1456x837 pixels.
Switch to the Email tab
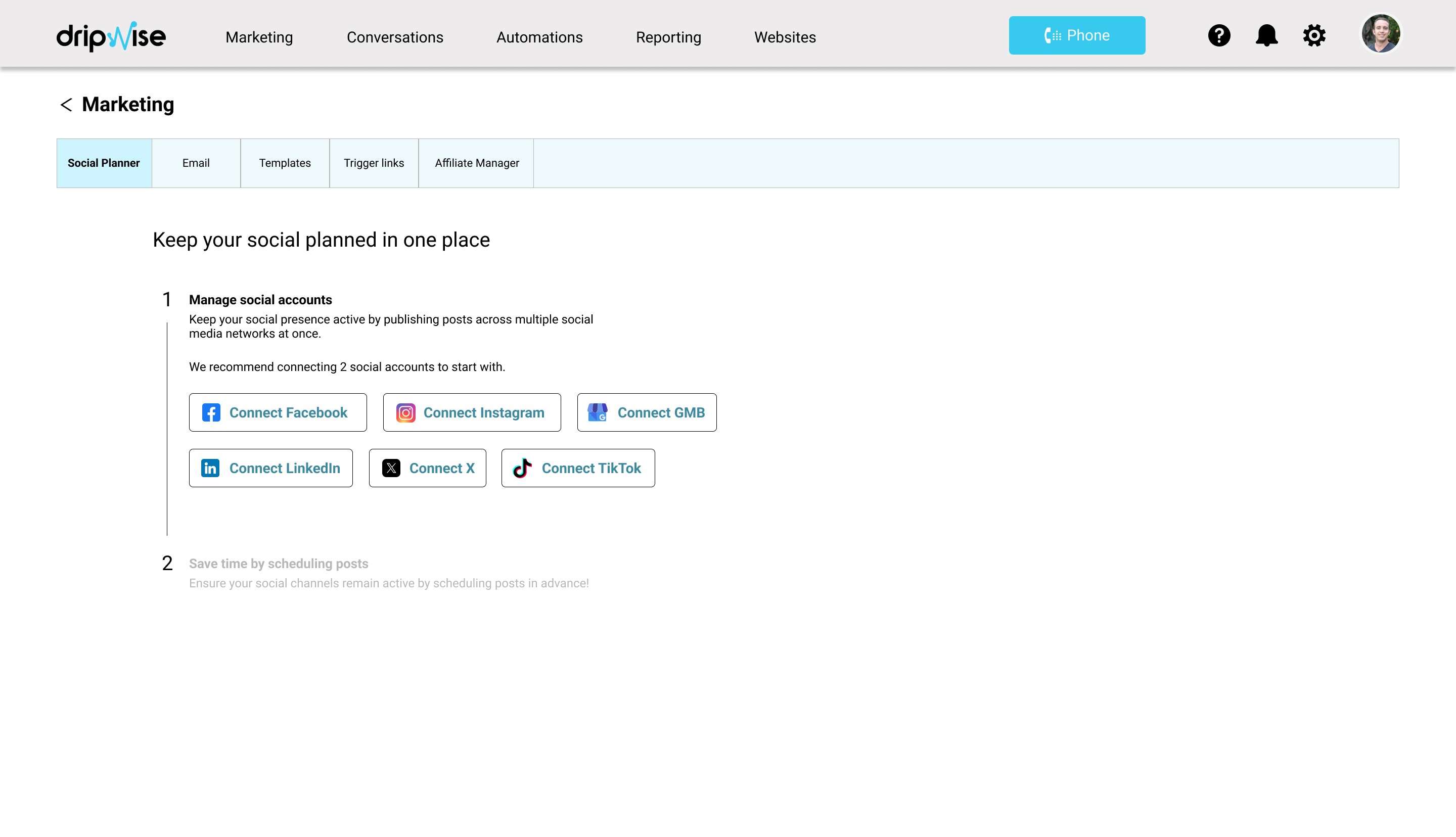[196, 163]
